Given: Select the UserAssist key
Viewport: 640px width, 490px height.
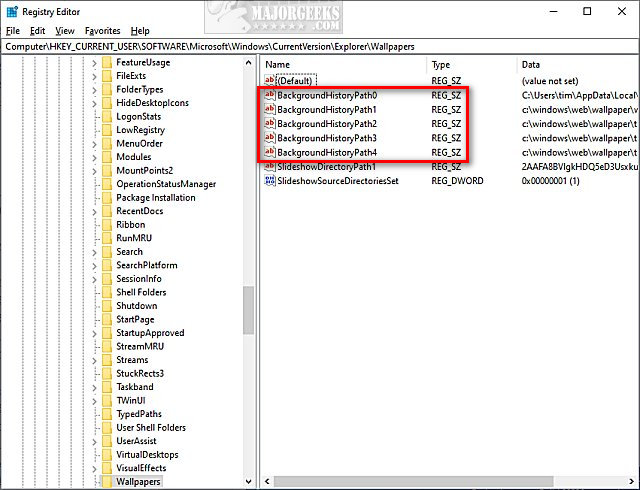Looking at the screenshot, I should coord(136,441).
